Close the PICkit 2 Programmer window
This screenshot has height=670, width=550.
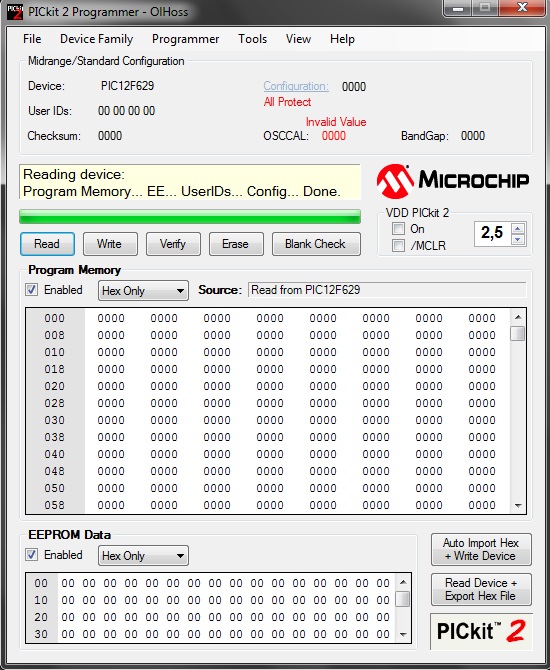pyautogui.click(x=522, y=8)
